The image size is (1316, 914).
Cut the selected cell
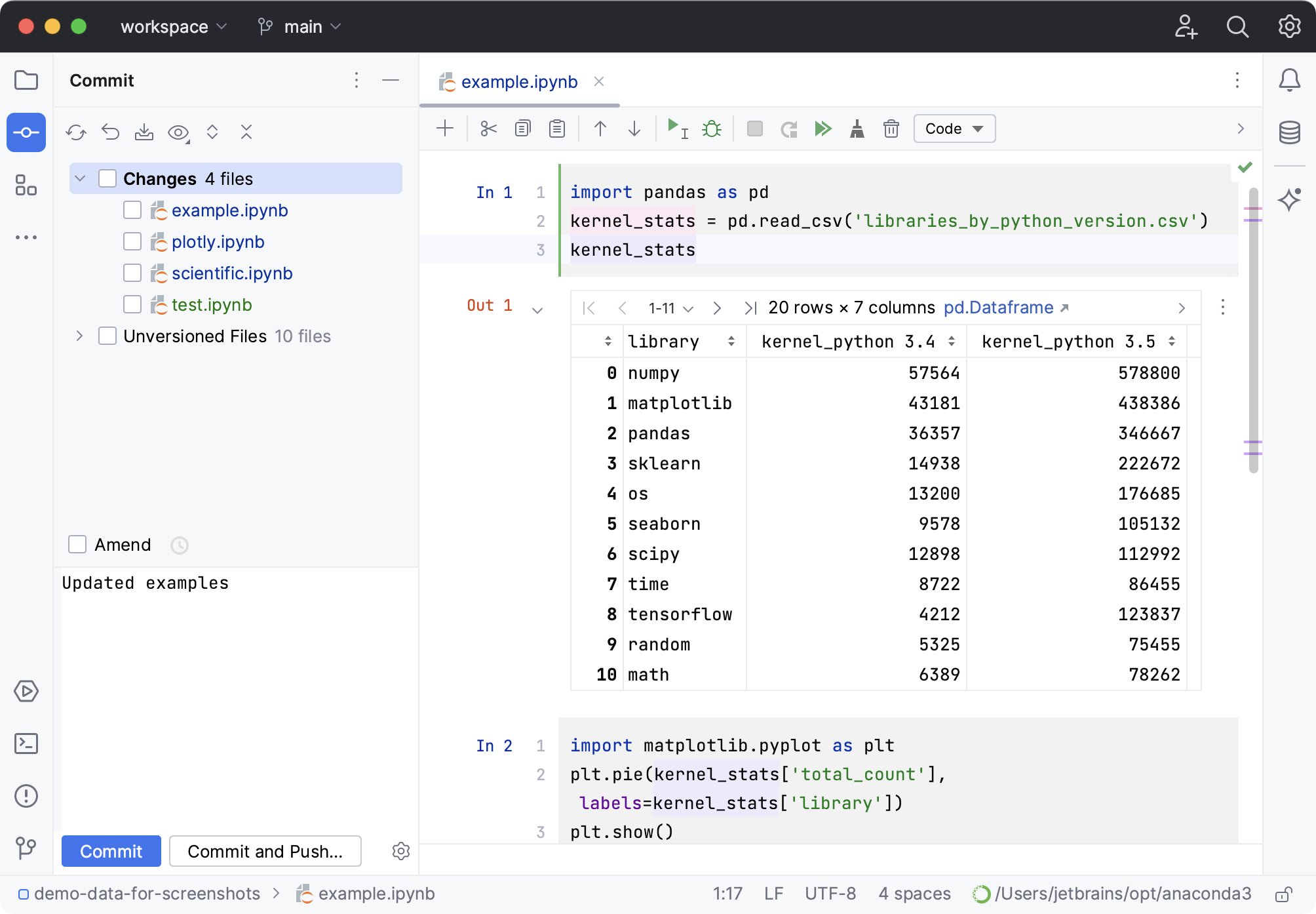point(488,129)
